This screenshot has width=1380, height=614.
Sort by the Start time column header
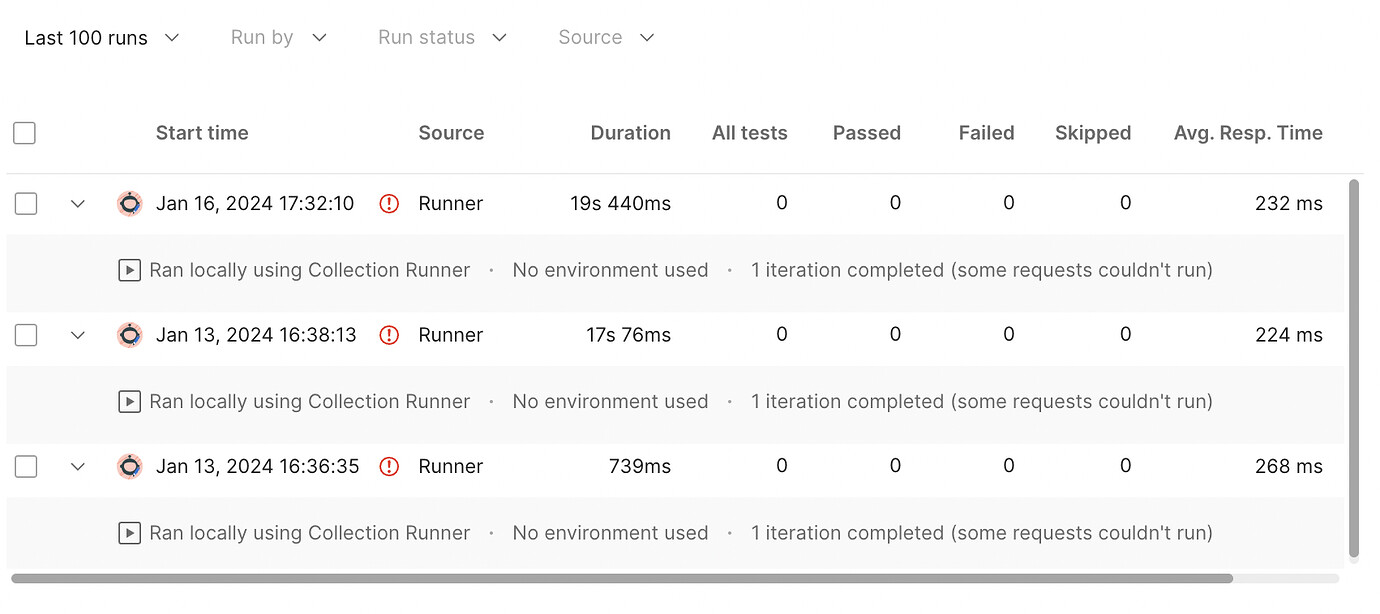click(202, 133)
